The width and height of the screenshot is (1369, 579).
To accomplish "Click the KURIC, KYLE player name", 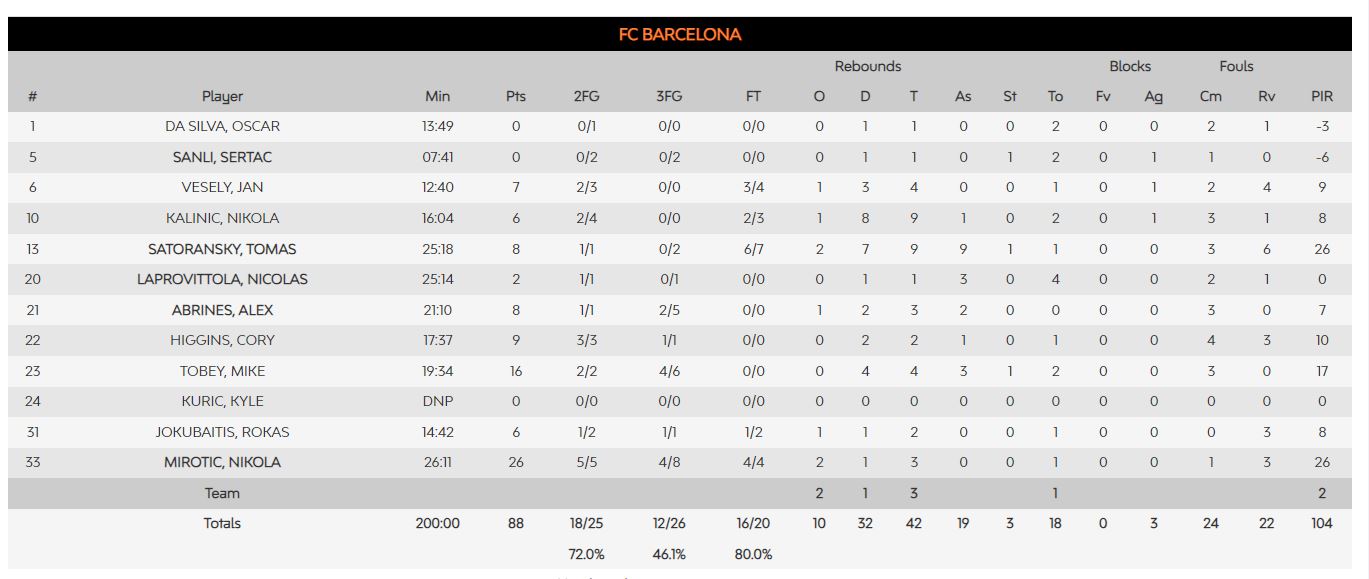I will tap(222, 401).
